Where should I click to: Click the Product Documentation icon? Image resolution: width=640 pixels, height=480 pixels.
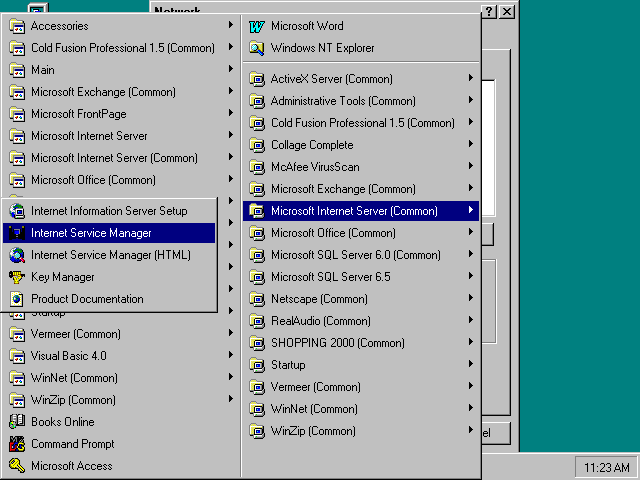[x=17, y=299]
